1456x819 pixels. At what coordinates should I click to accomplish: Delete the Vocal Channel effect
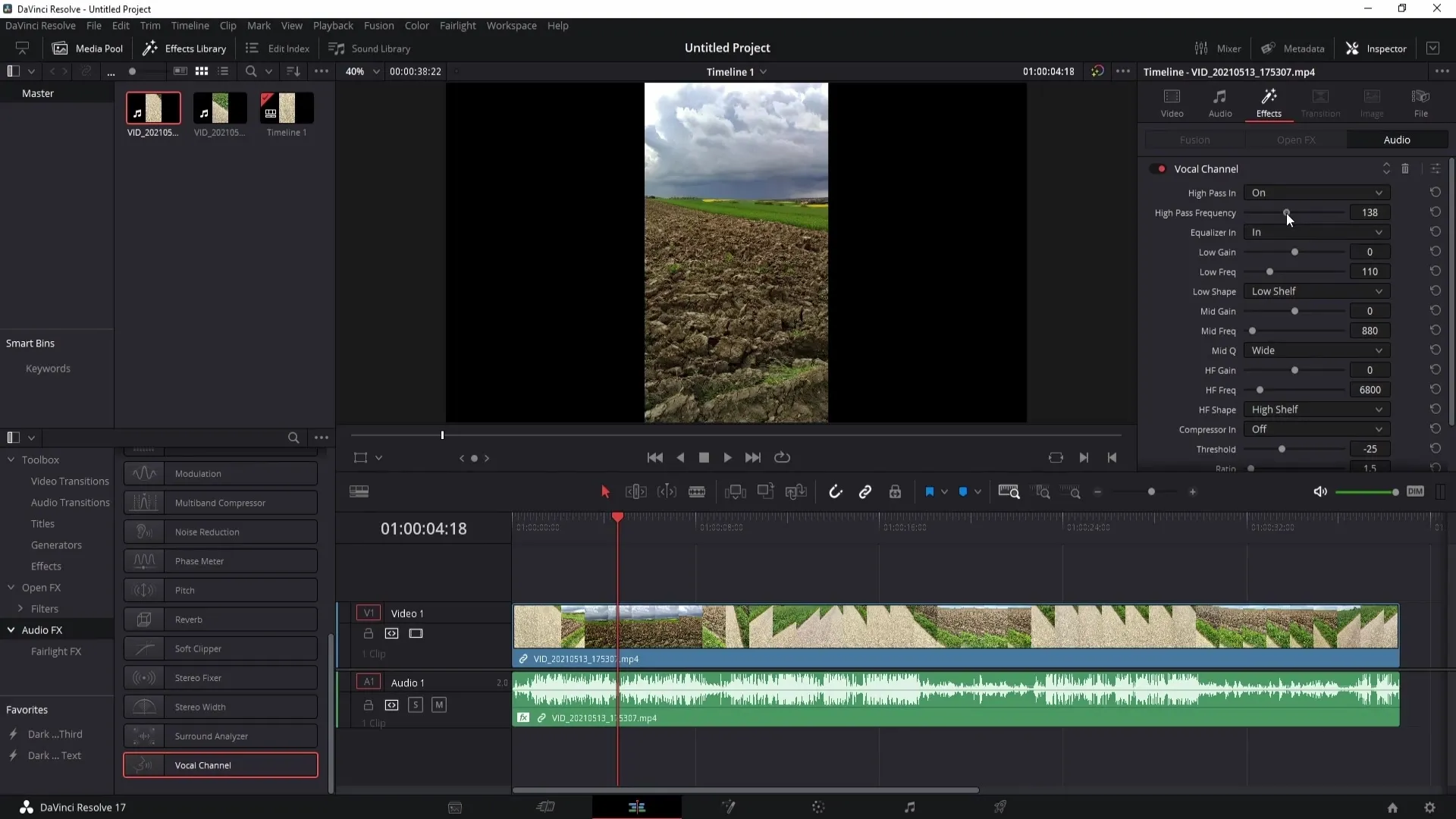(1405, 169)
